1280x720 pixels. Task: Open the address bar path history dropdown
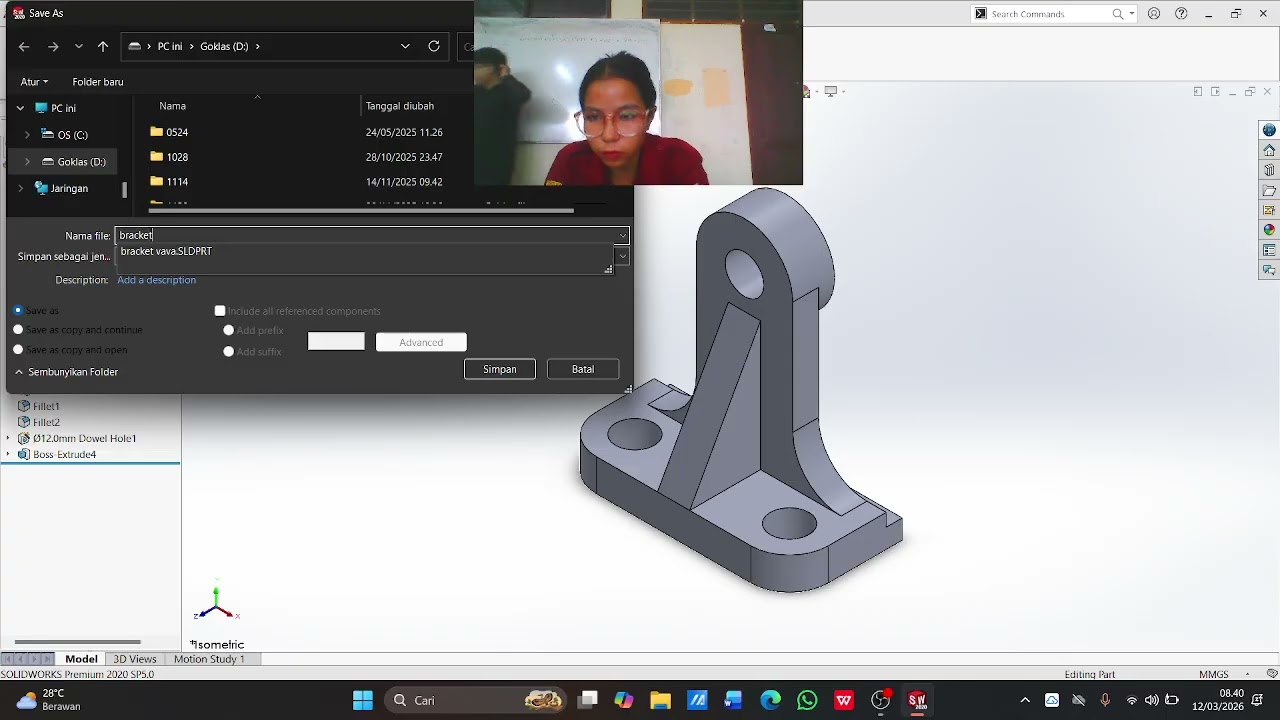coord(405,46)
